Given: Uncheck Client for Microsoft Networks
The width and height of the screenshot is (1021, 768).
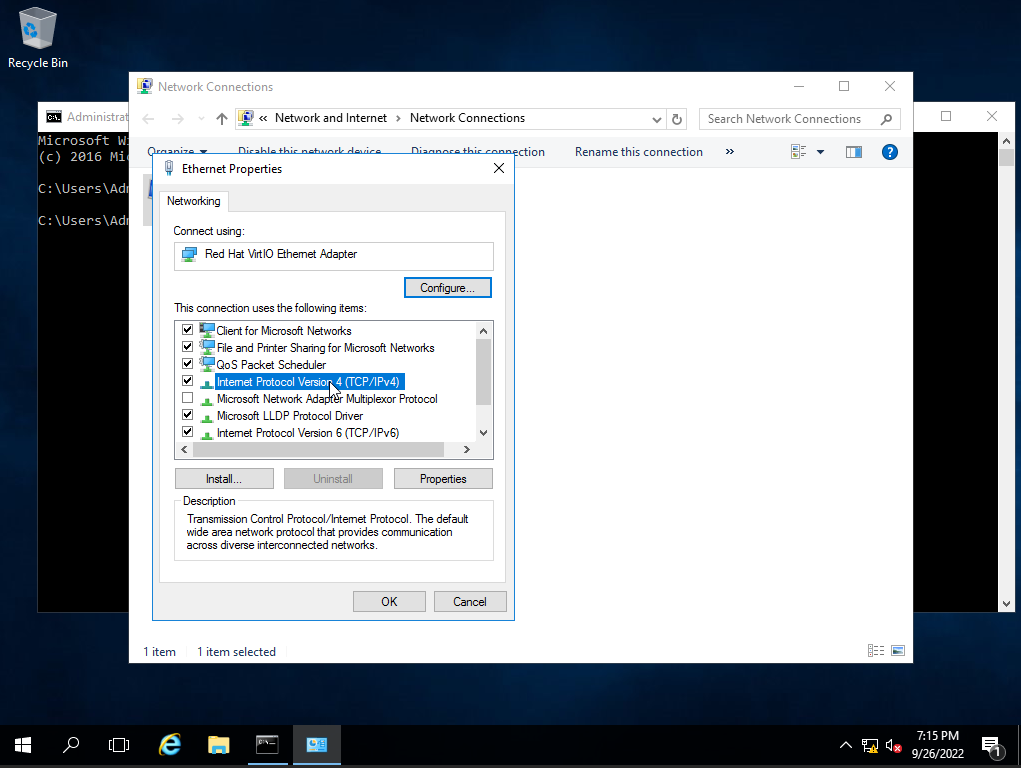Looking at the screenshot, I should click(188, 330).
